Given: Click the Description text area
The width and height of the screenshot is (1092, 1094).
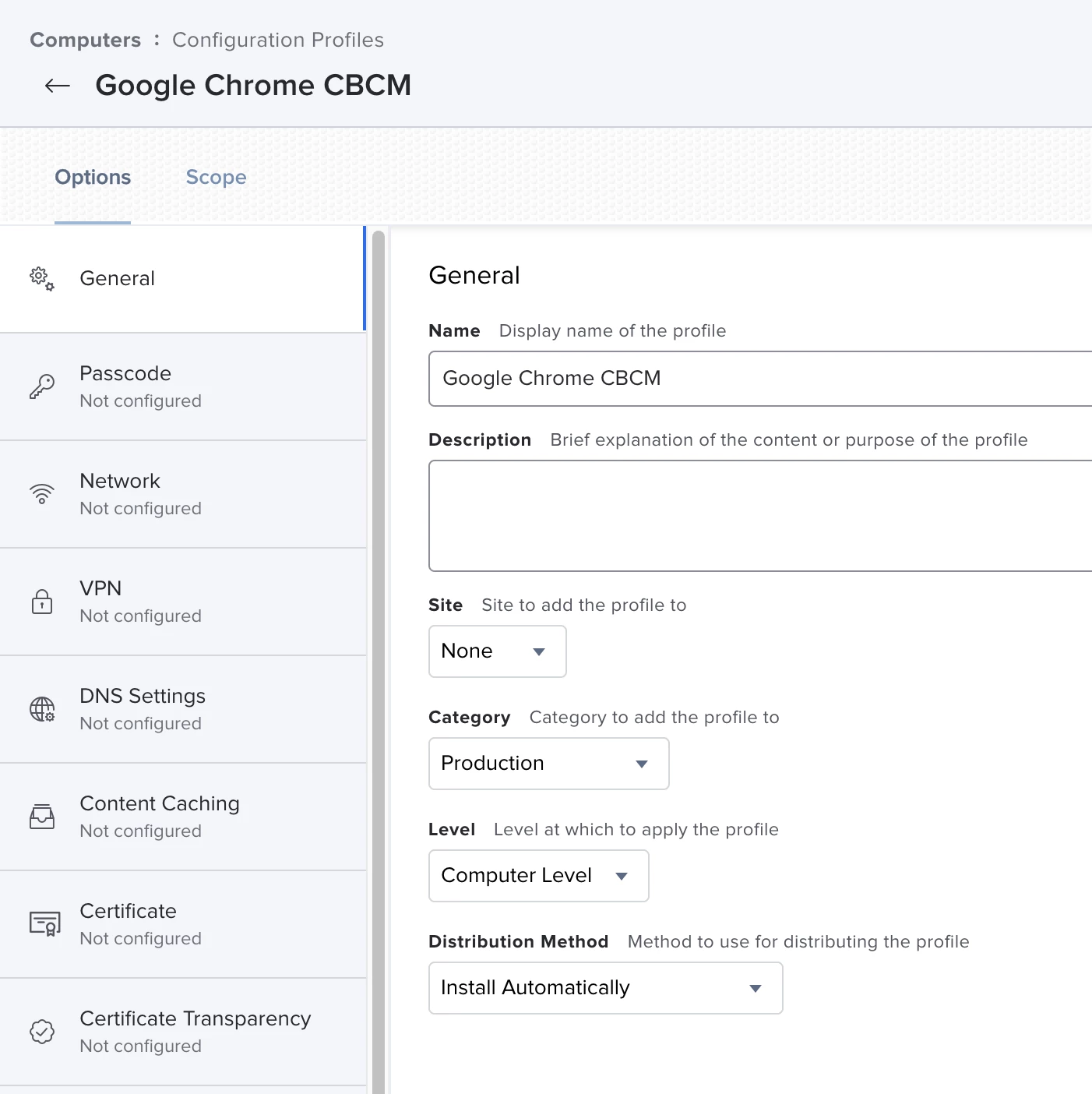Looking at the screenshot, I should [x=760, y=516].
